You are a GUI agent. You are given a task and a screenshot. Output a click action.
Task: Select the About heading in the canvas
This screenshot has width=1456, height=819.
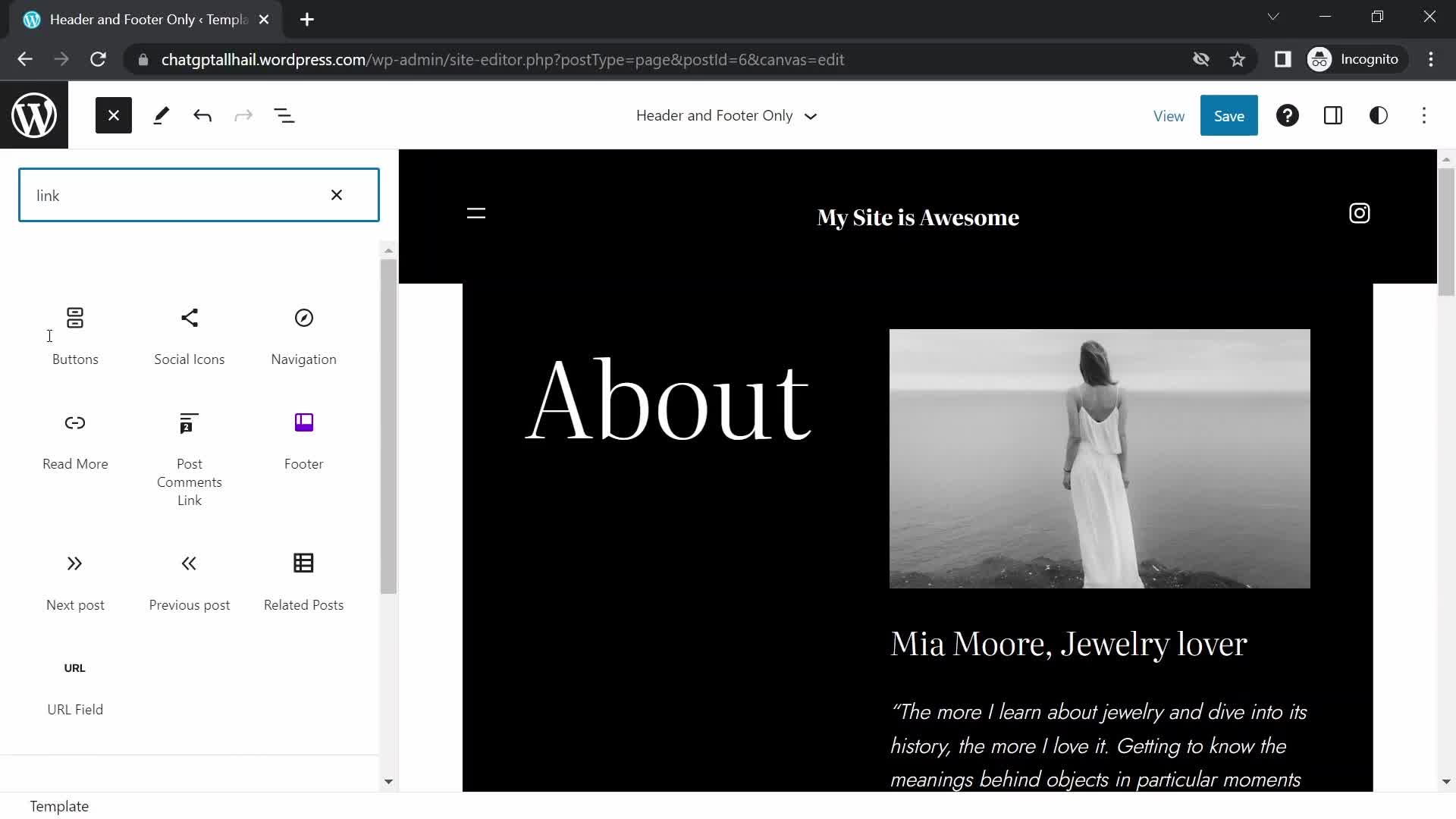click(x=668, y=401)
